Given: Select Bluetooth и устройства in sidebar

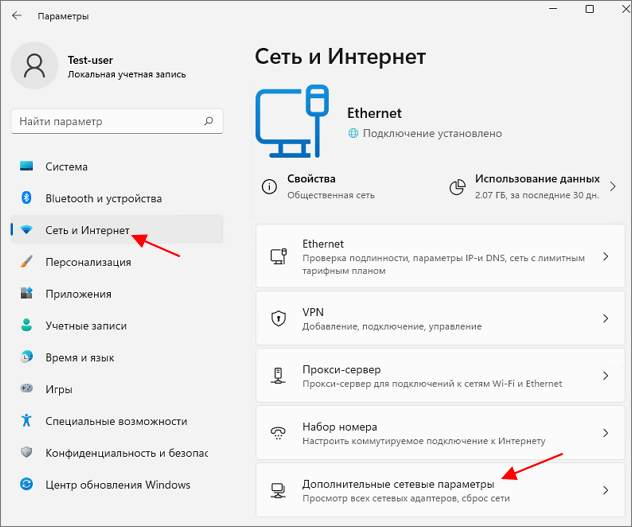Looking at the screenshot, I should 117,198.
